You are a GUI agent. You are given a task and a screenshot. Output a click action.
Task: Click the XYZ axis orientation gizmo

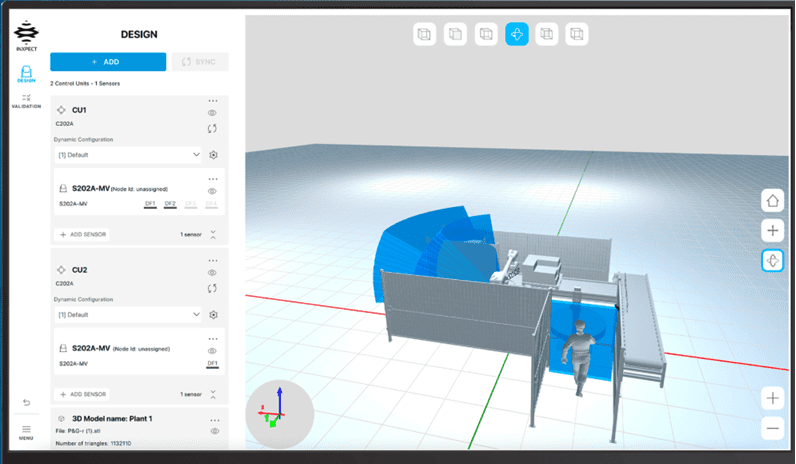pos(280,414)
